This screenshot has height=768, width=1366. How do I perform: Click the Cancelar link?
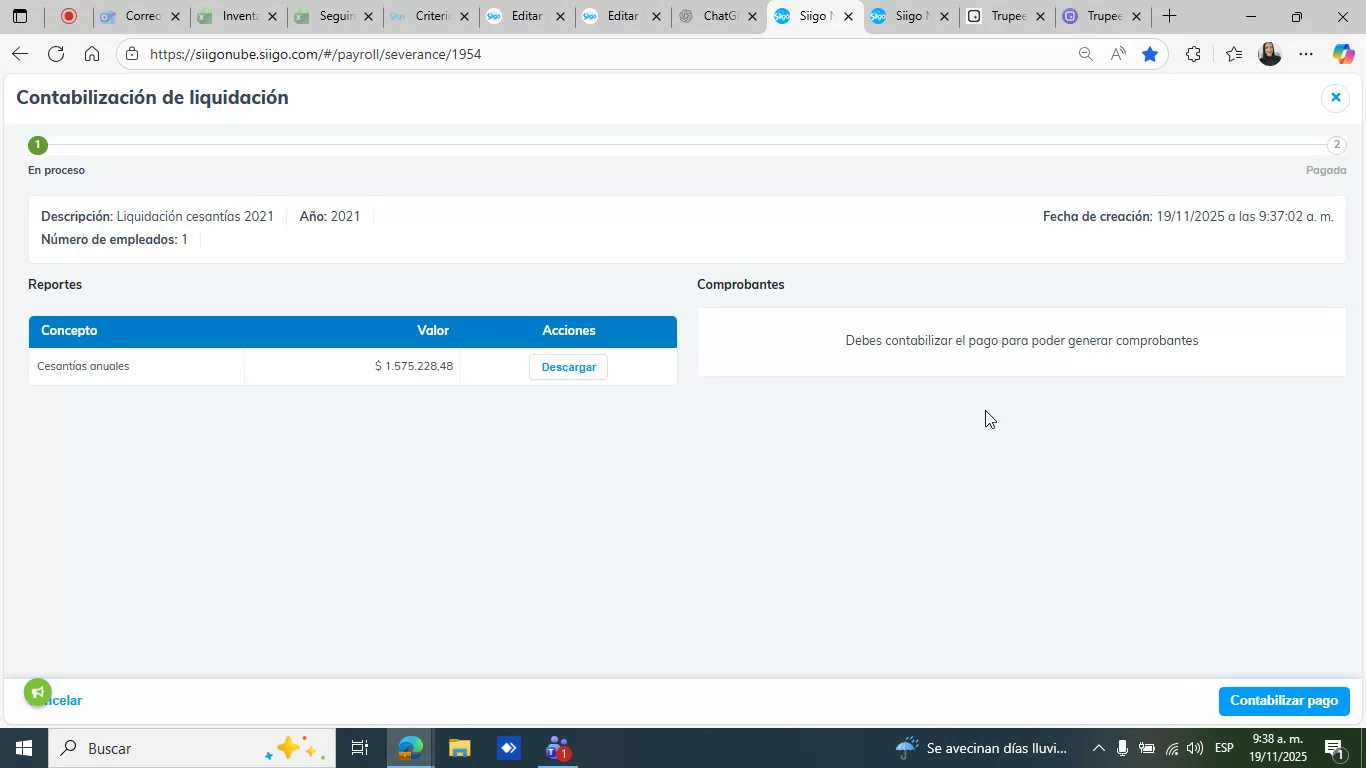62,701
